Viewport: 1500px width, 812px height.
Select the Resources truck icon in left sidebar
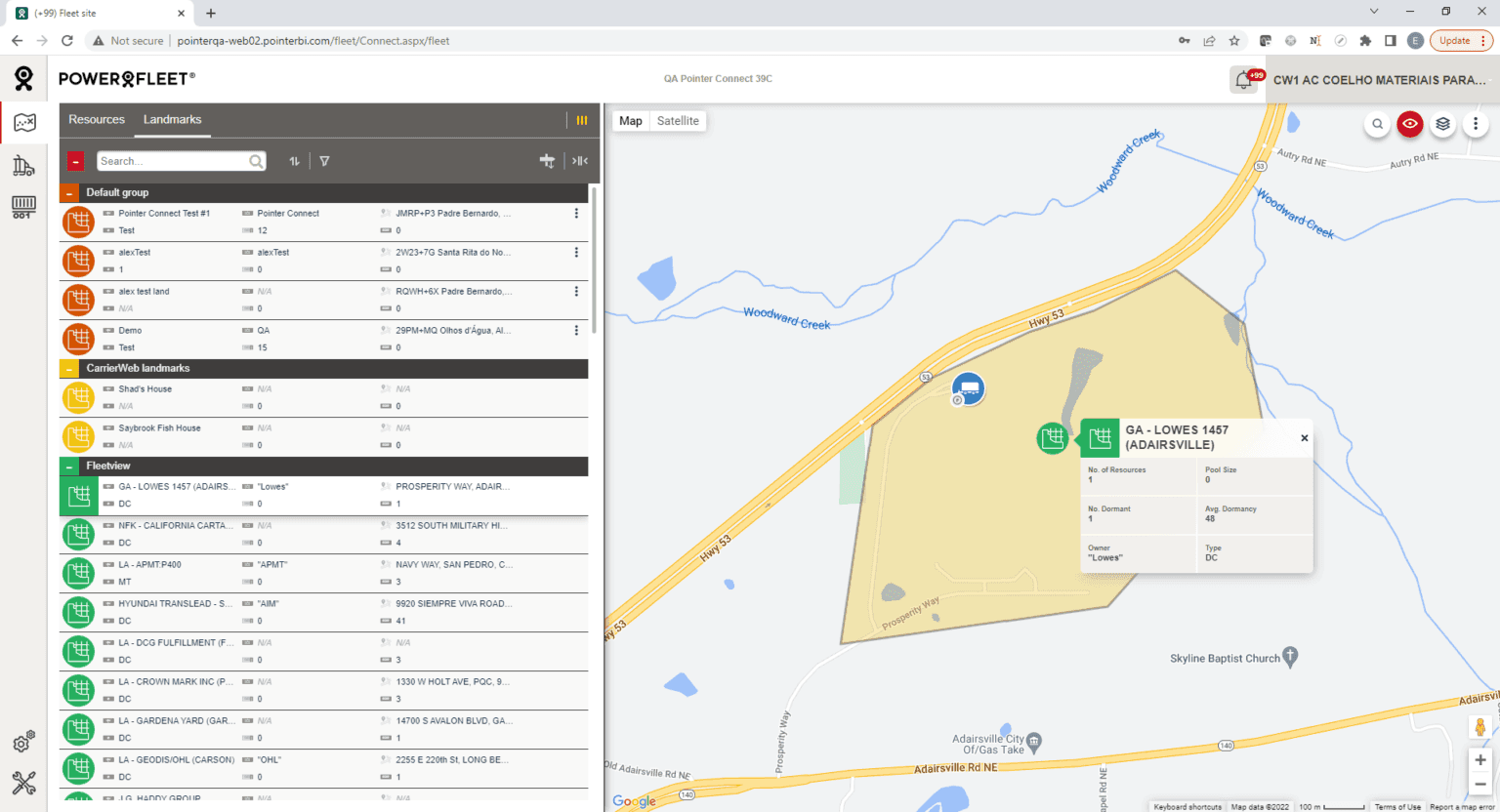(24, 164)
